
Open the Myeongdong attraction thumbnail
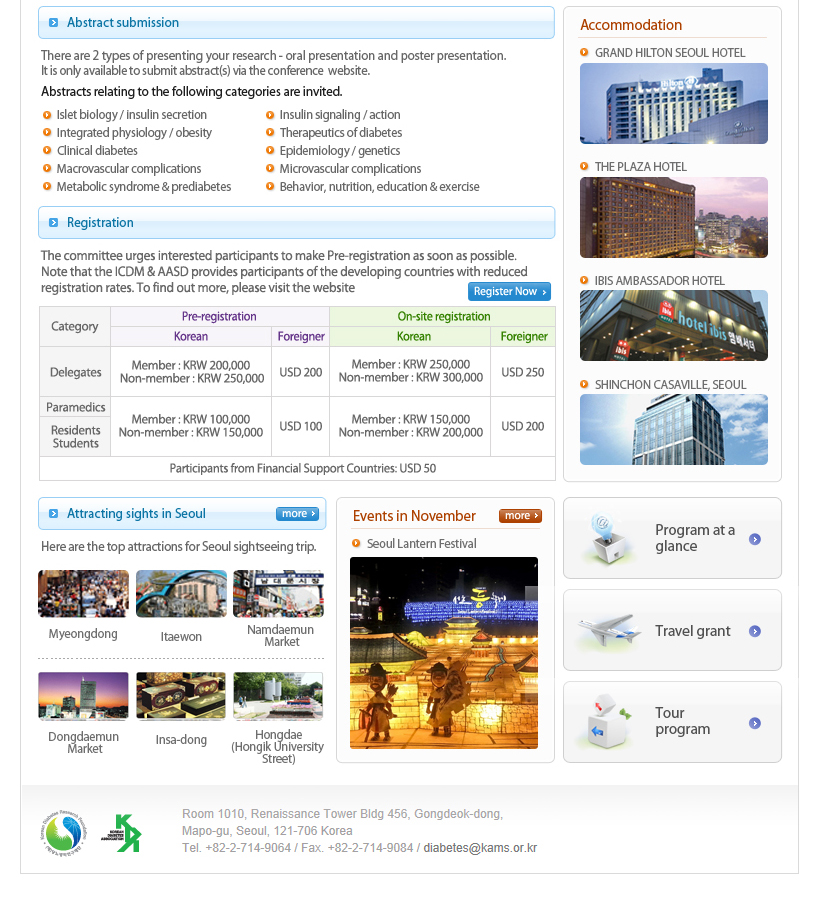tap(83, 594)
